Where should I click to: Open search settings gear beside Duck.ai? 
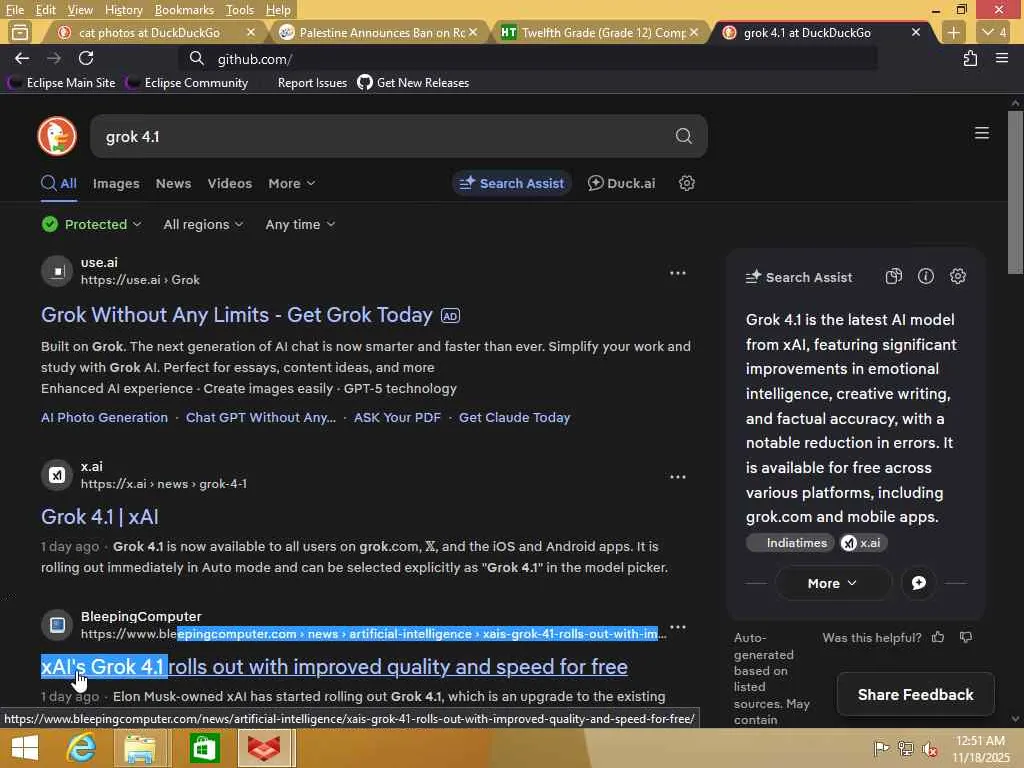(x=686, y=184)
